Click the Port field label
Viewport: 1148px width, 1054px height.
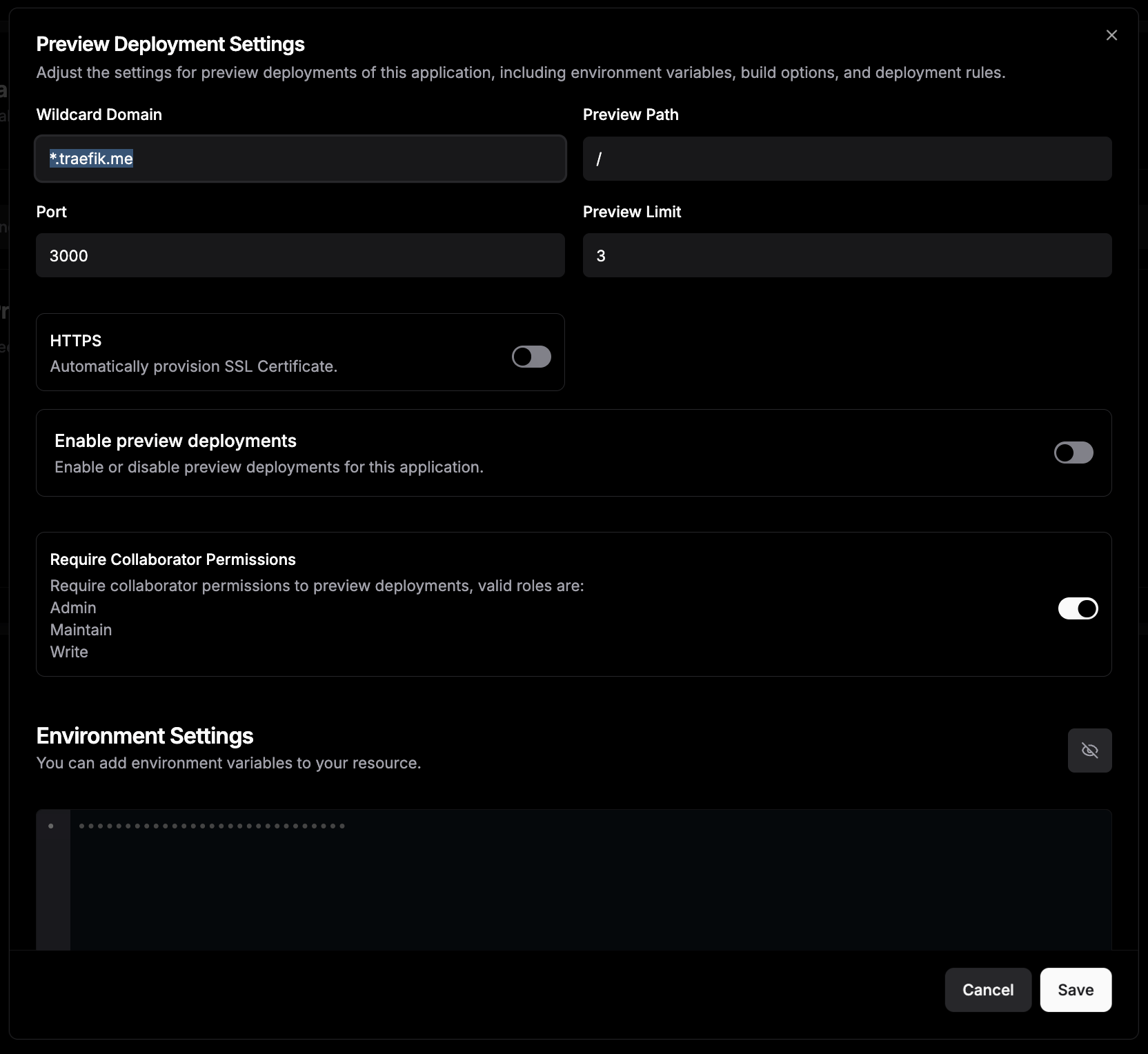point(51,212)
